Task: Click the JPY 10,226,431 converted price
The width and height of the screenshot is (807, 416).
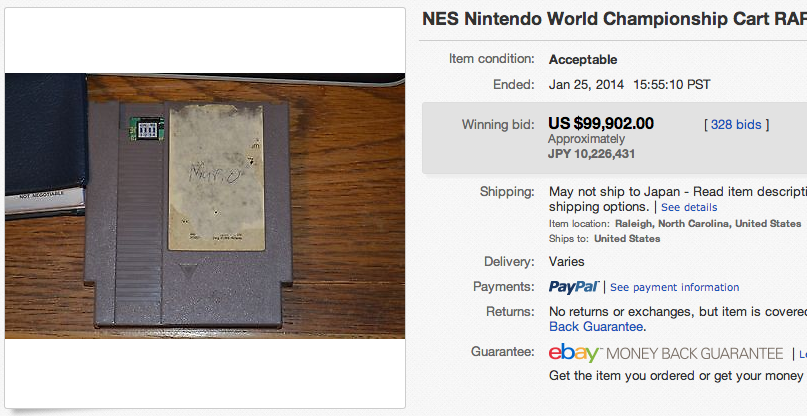Action: 592,154
